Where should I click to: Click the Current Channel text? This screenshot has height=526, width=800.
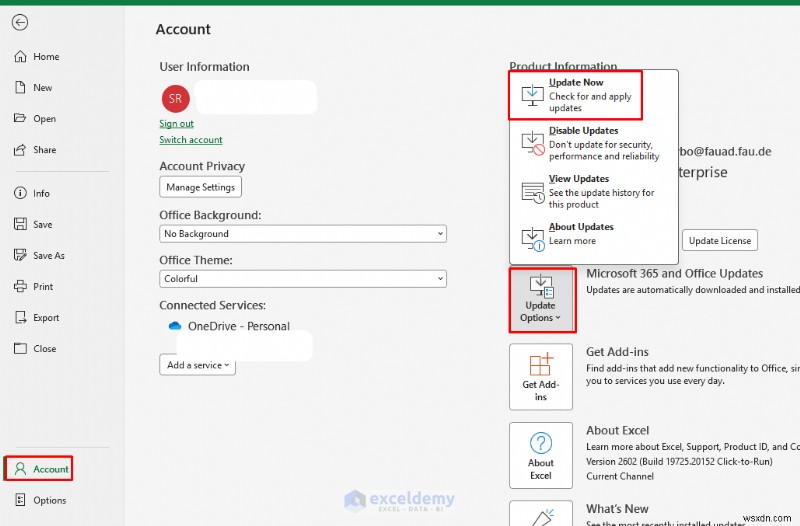[x=620, y=476]
